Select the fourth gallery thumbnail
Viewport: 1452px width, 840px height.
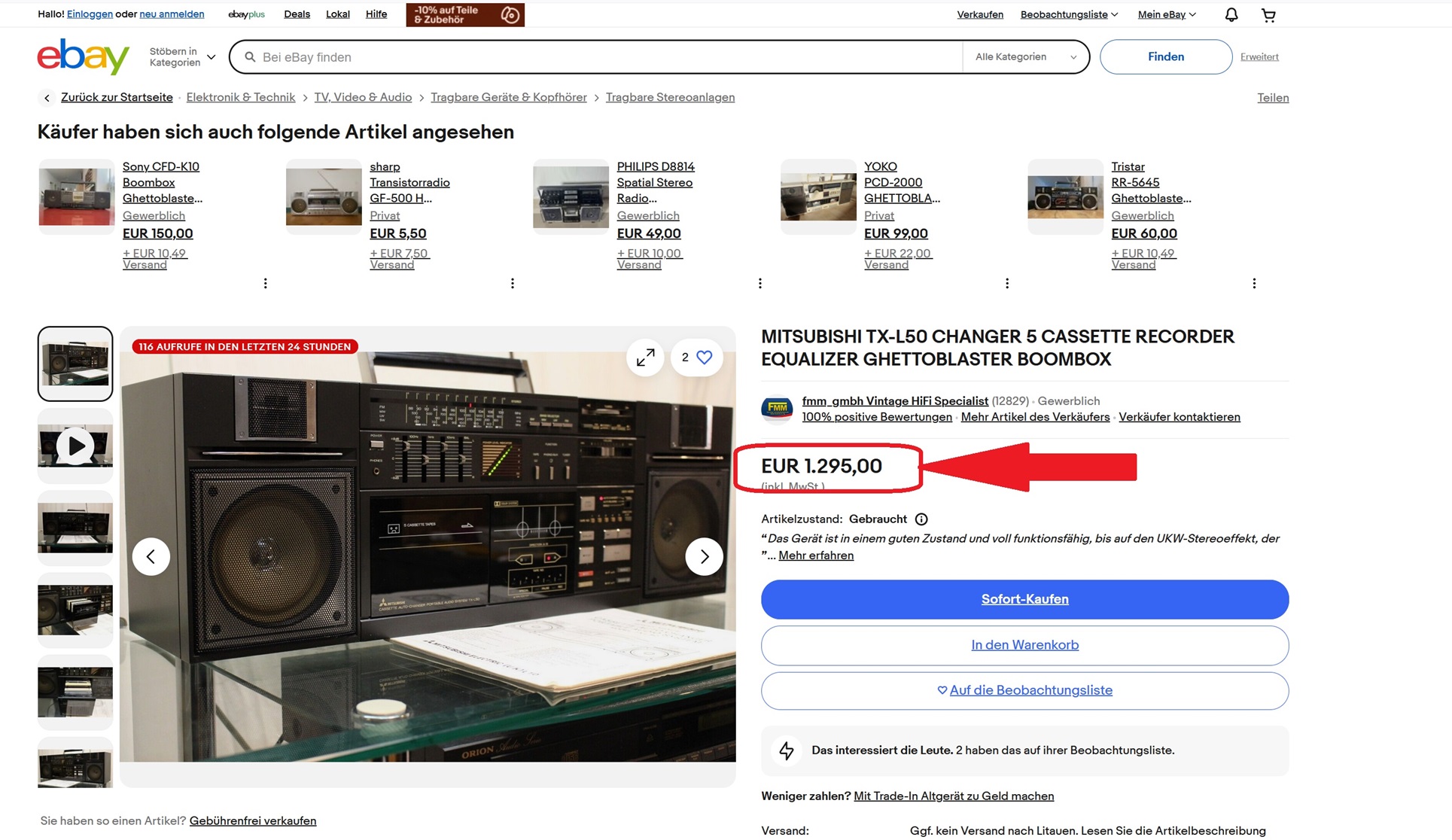click(x=75, y=610)
